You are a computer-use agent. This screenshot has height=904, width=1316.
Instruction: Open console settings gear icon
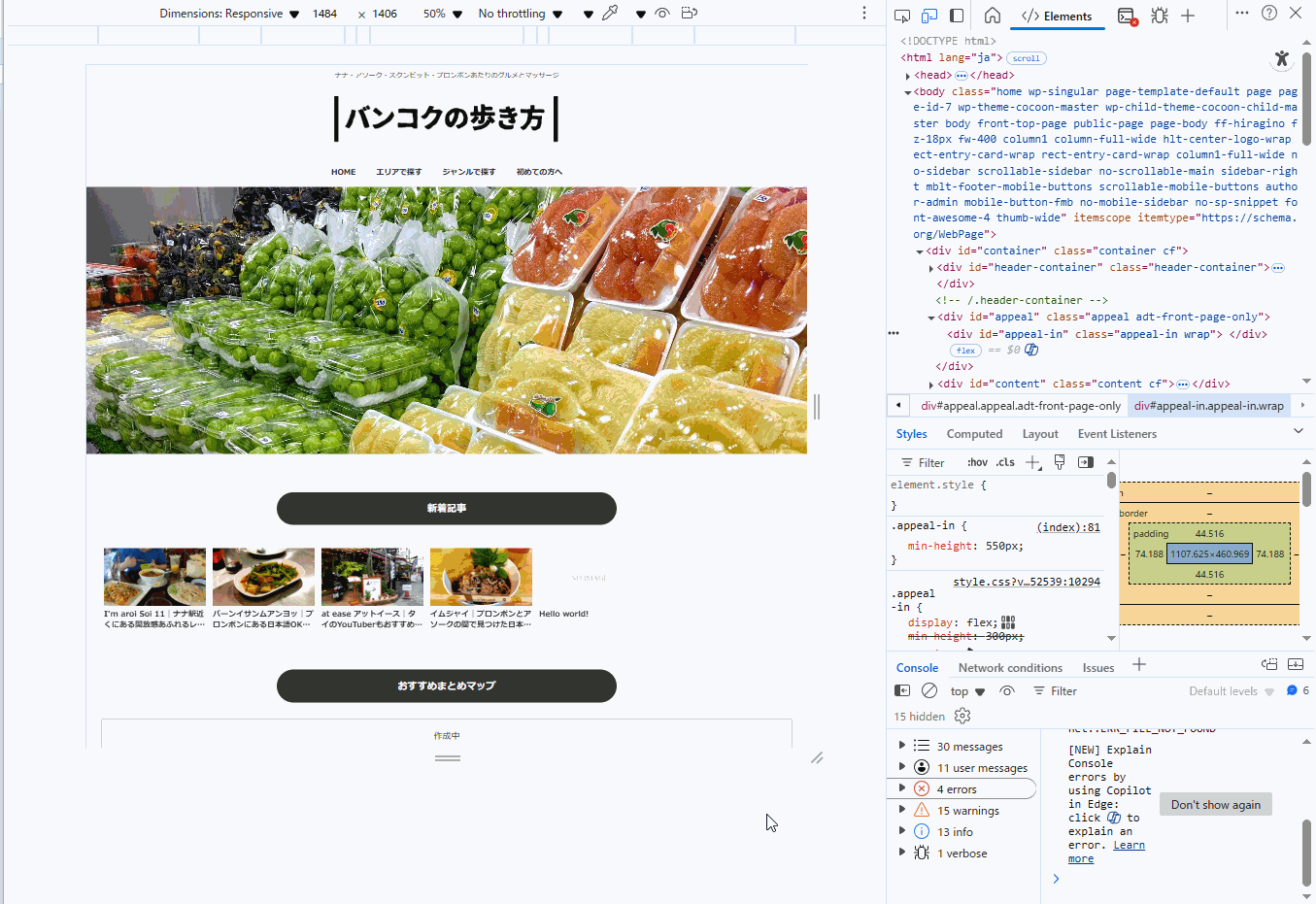pos(962,716)
